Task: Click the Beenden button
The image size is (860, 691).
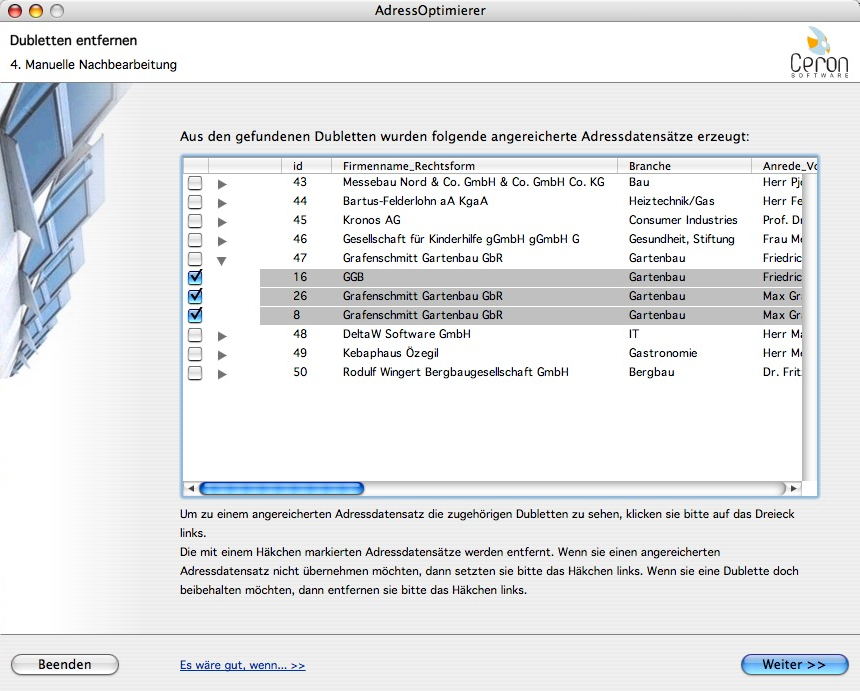Action: [65, 664]
